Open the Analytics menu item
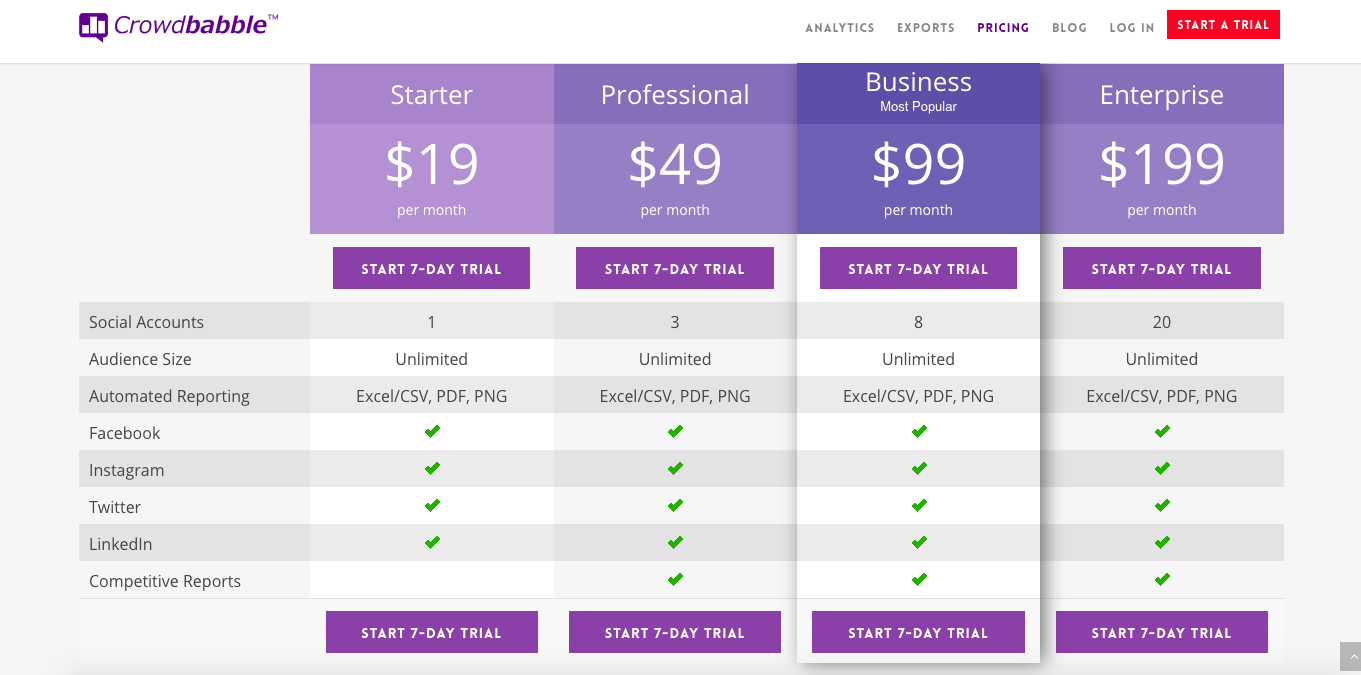 click(840, 28)
